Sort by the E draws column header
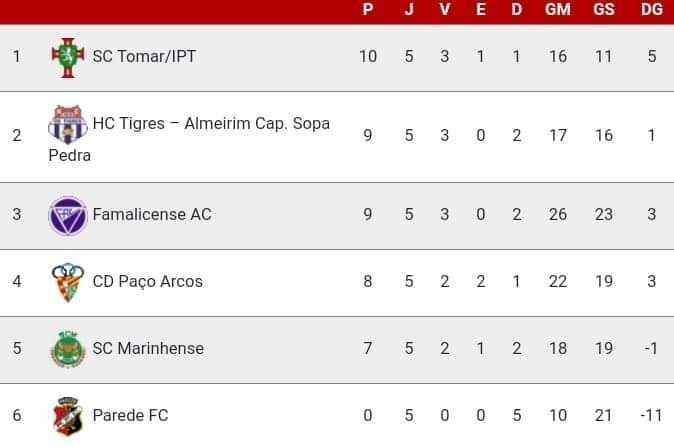This screenshot has width=674, height=447. [481, 9]
